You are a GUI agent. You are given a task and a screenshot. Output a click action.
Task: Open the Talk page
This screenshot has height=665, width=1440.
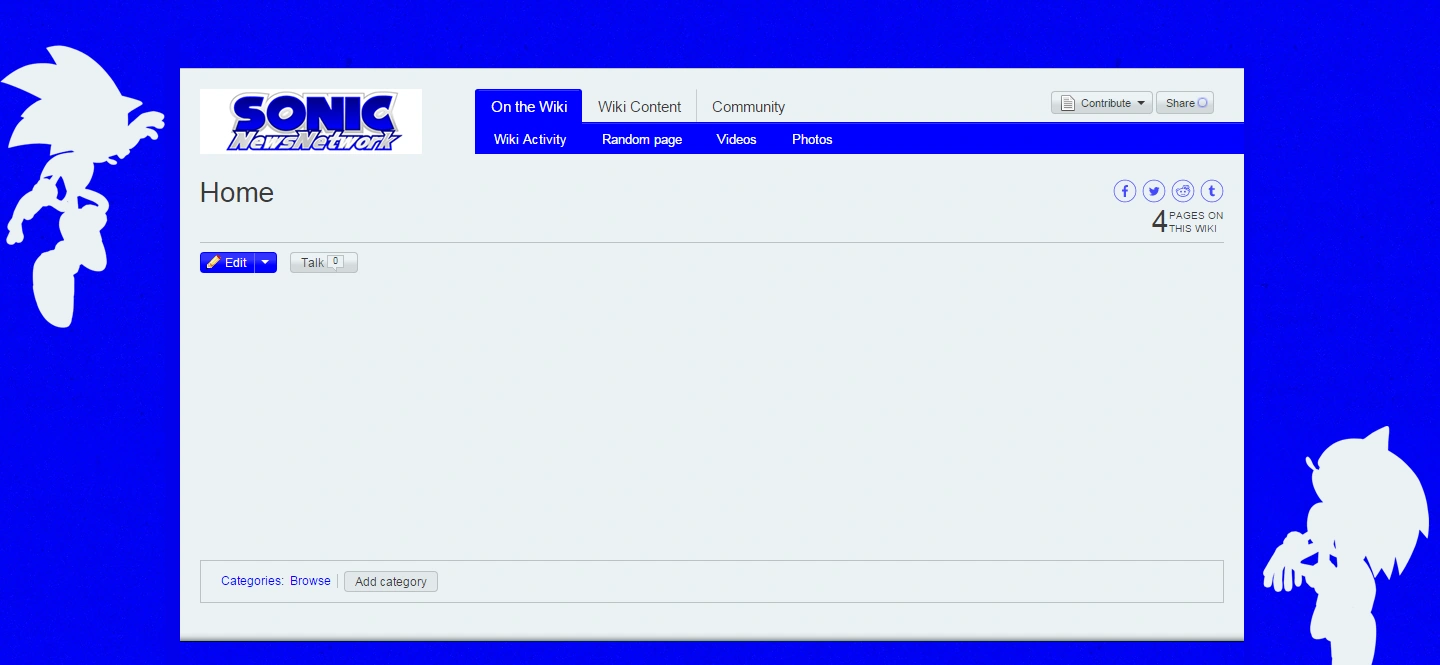[323, 263]
